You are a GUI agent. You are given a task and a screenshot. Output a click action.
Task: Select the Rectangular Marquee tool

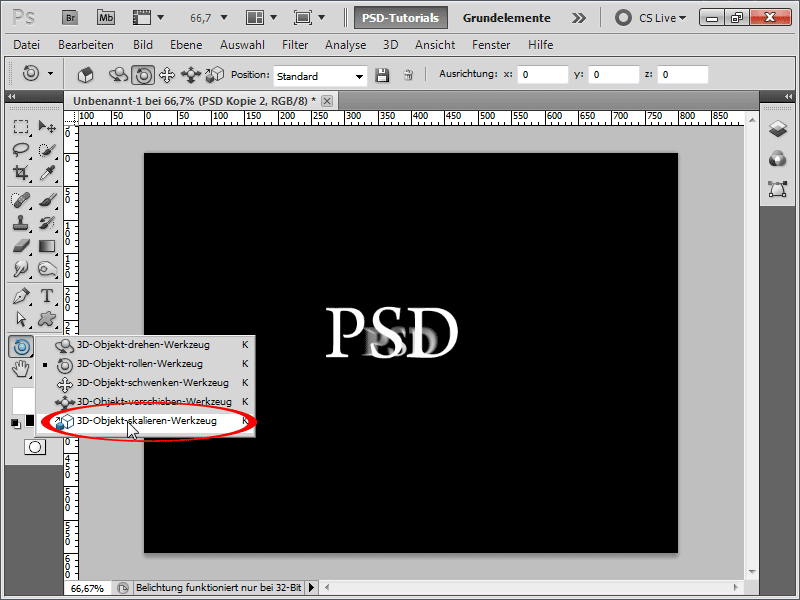tap(21, 127)
